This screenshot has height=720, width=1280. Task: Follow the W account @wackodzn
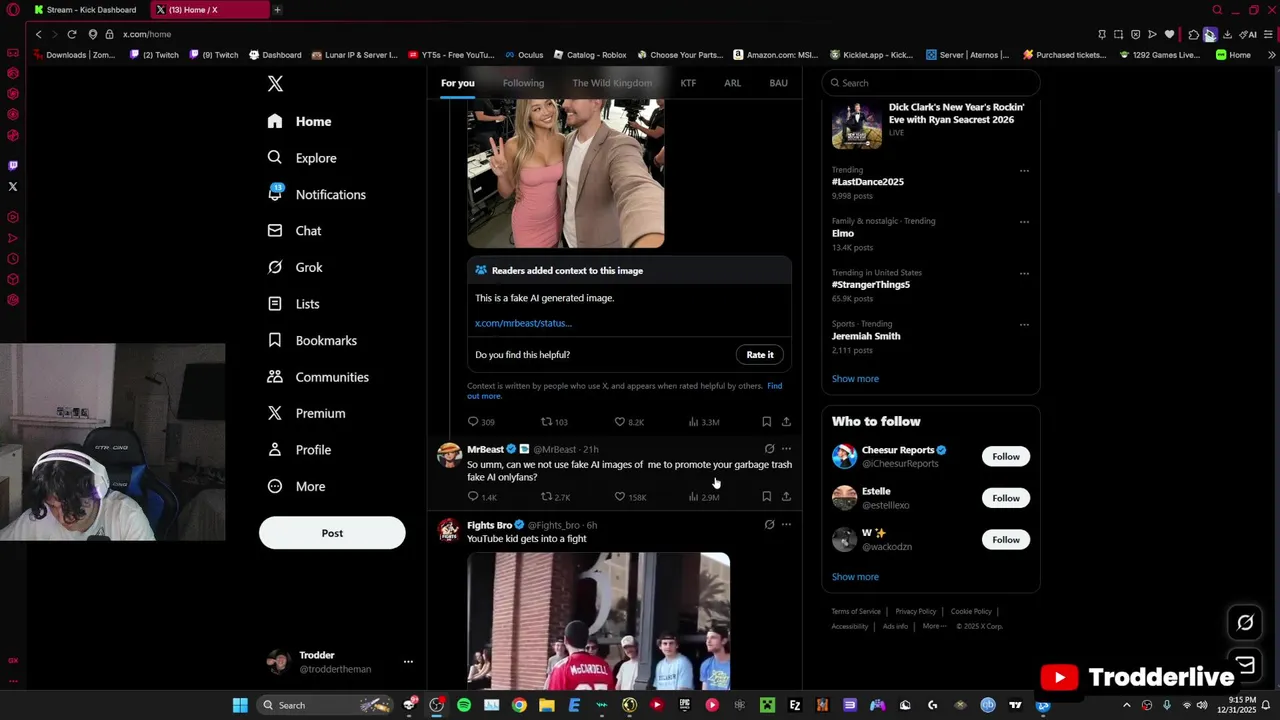click(1006, 540)
